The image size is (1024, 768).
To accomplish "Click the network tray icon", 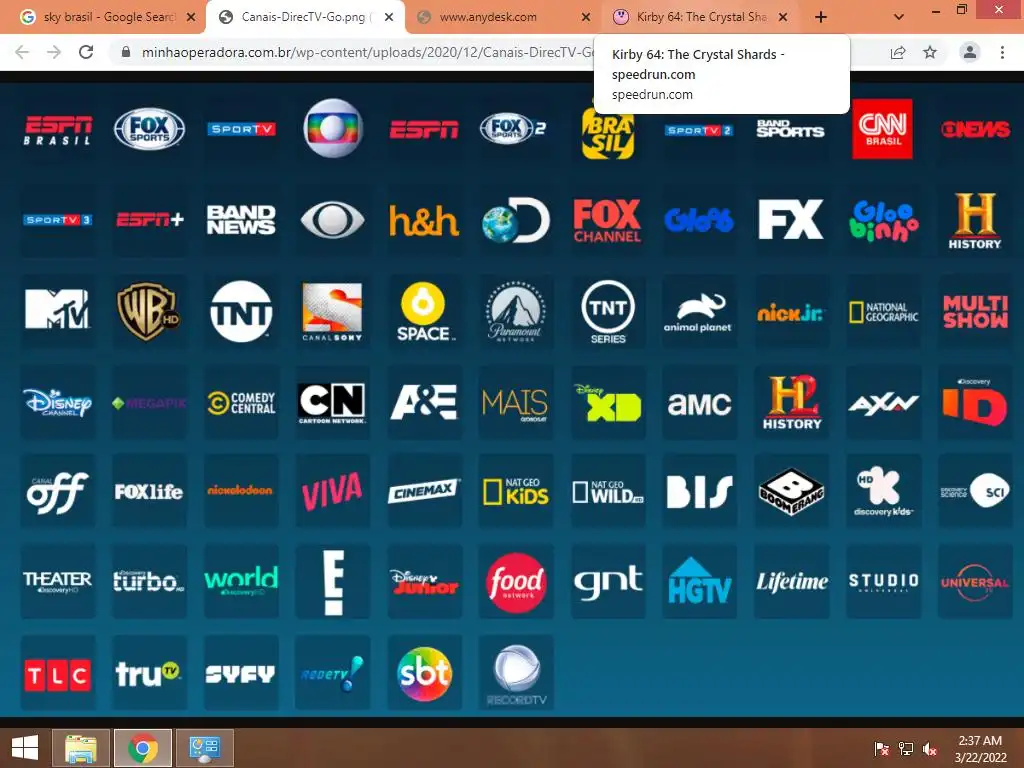I will (x=906, y=749).
